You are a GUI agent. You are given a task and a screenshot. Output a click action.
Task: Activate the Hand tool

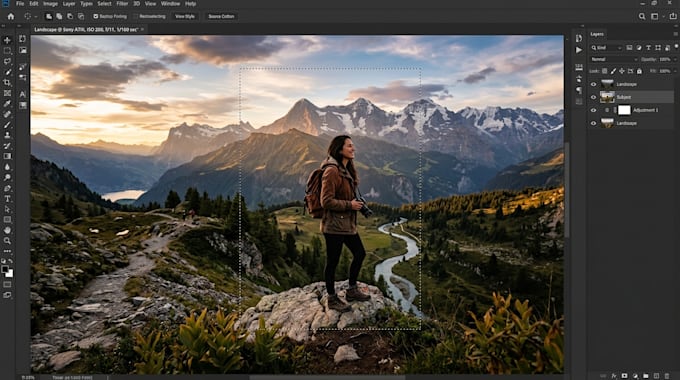click(7, 230)
